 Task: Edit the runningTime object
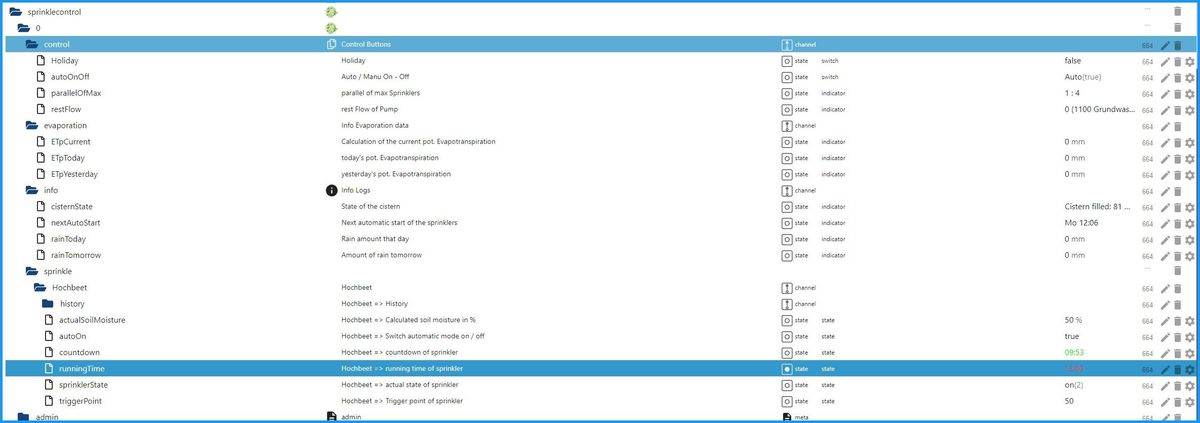(x=1165, y=369)
